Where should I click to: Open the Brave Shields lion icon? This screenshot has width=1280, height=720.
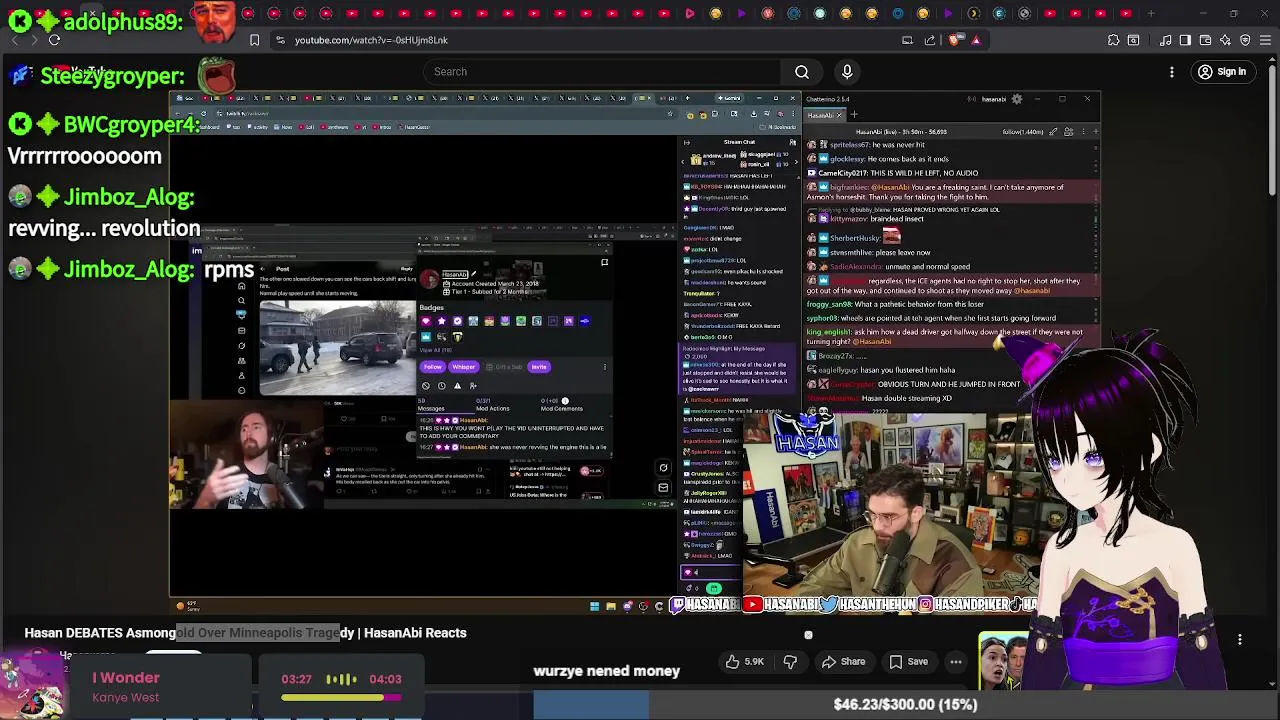[954, 40]
